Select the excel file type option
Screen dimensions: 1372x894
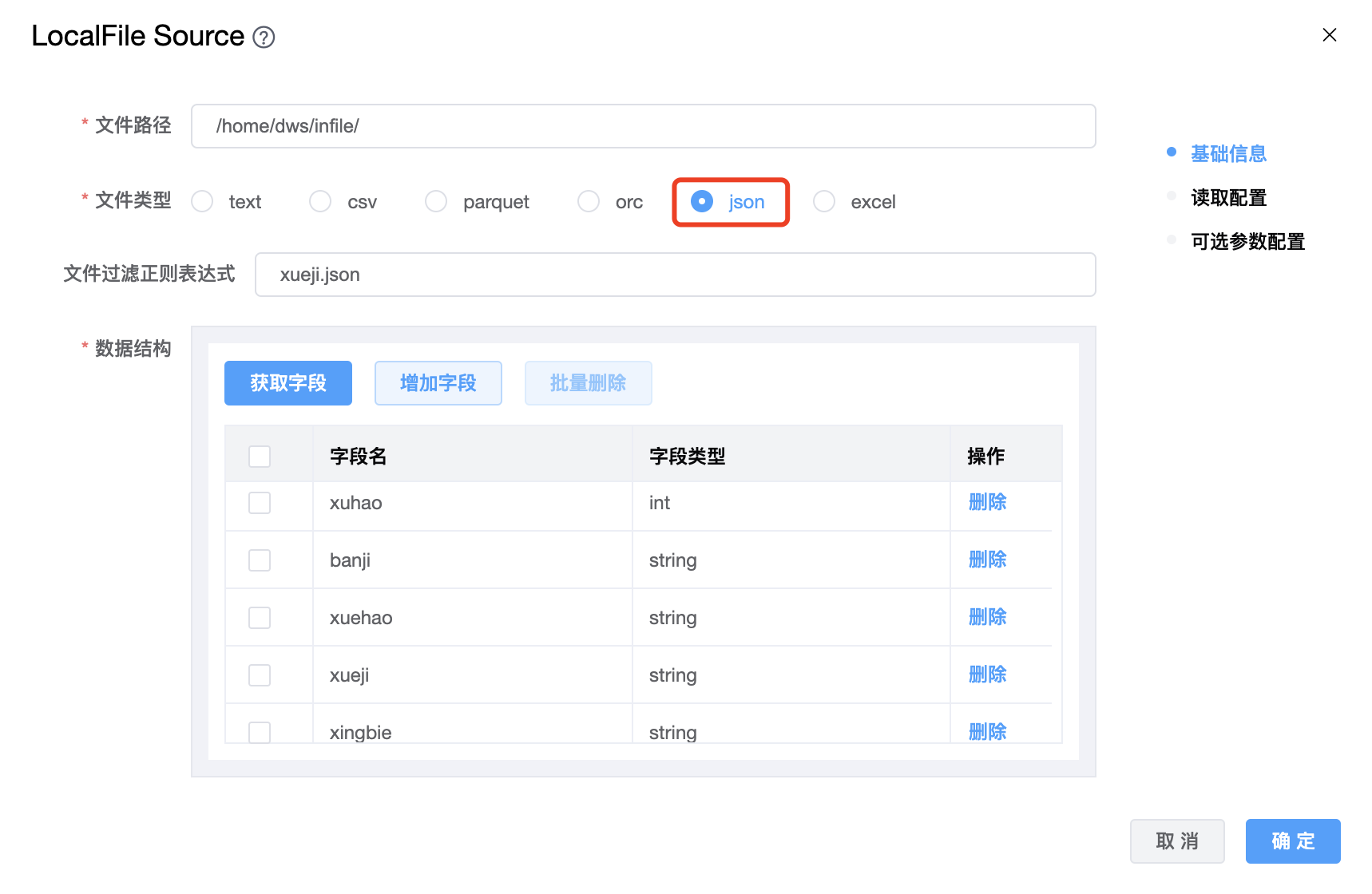824,202
